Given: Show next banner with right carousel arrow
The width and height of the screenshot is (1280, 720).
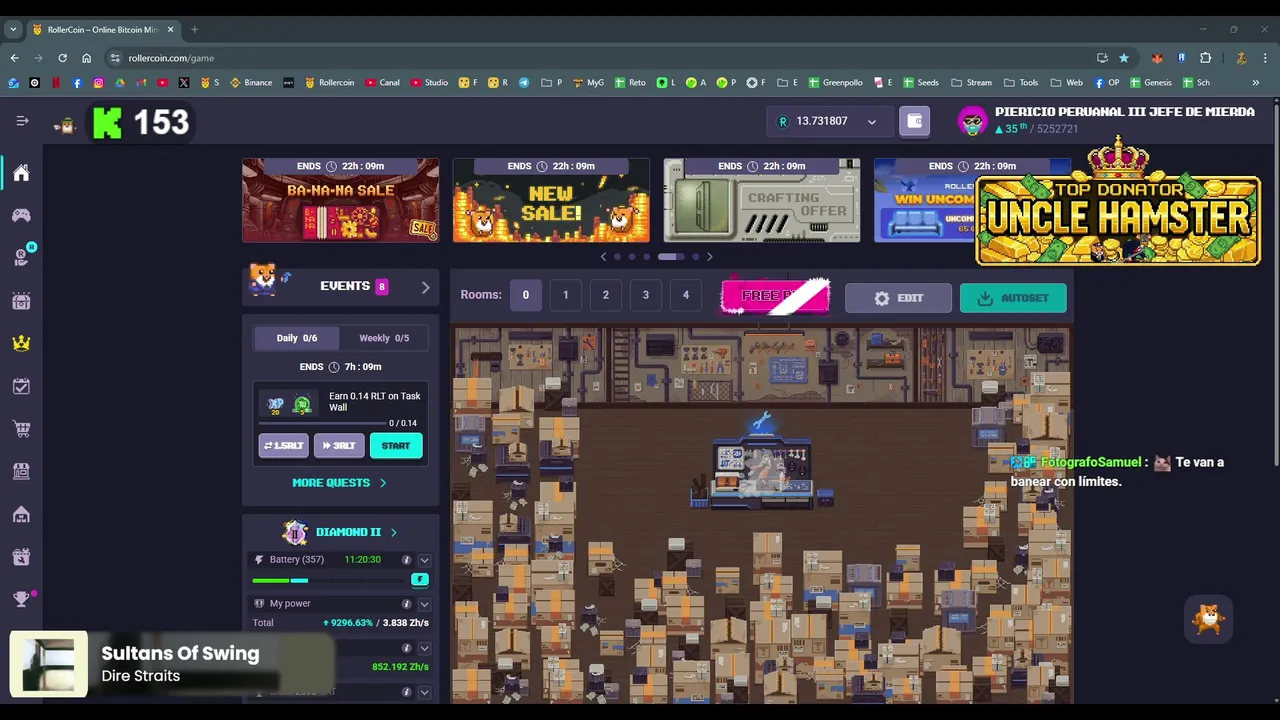Looking at the screenshot, I should point(709,257).
